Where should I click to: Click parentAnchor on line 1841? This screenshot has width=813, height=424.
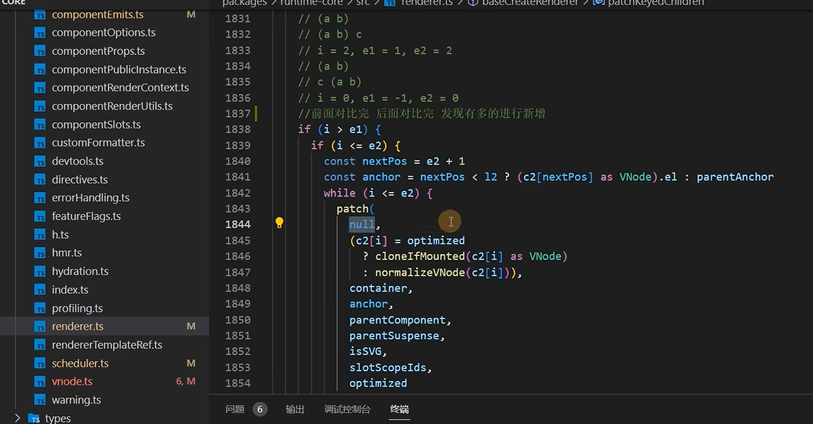tap(735, 177)
